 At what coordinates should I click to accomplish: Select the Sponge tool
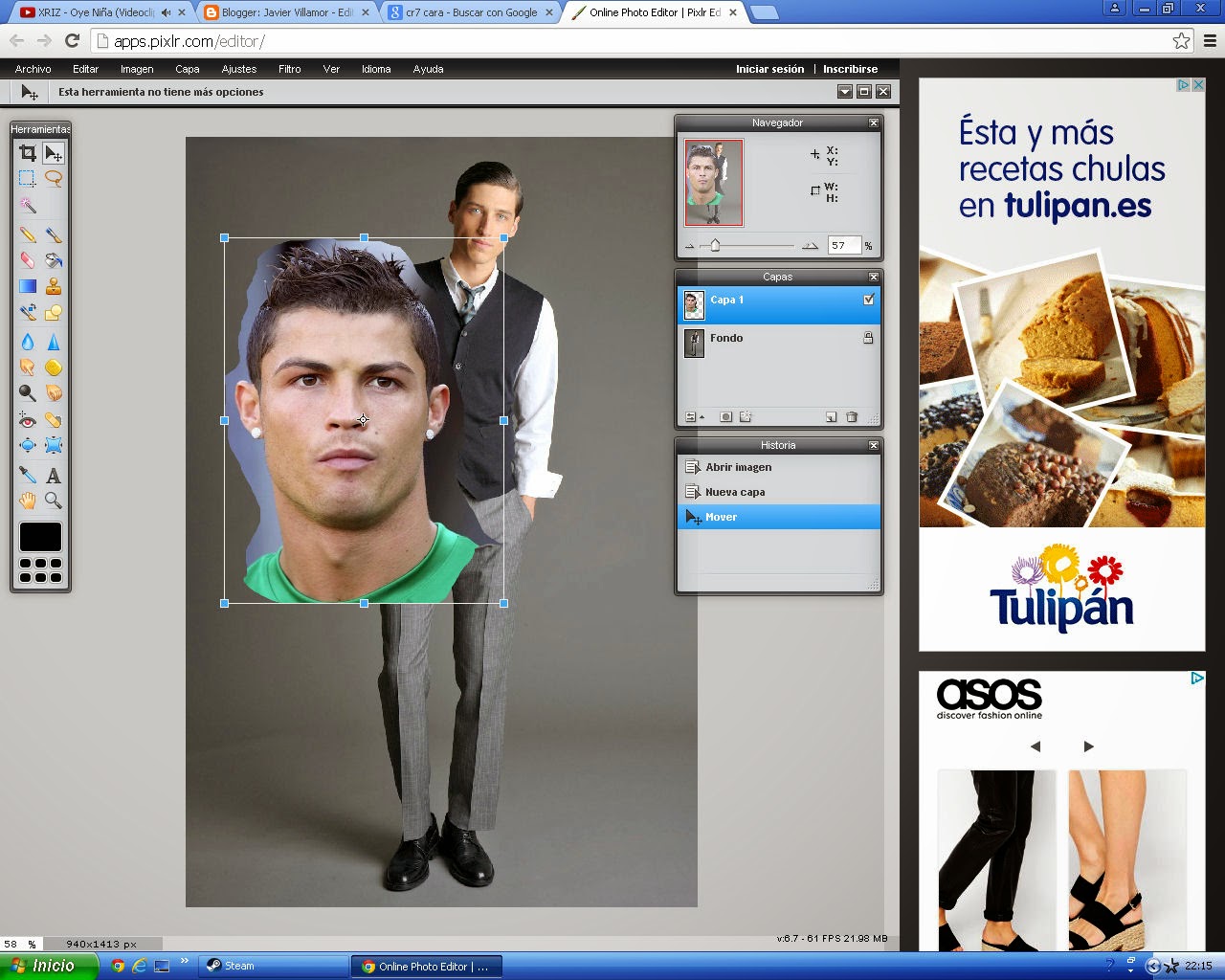54,367
